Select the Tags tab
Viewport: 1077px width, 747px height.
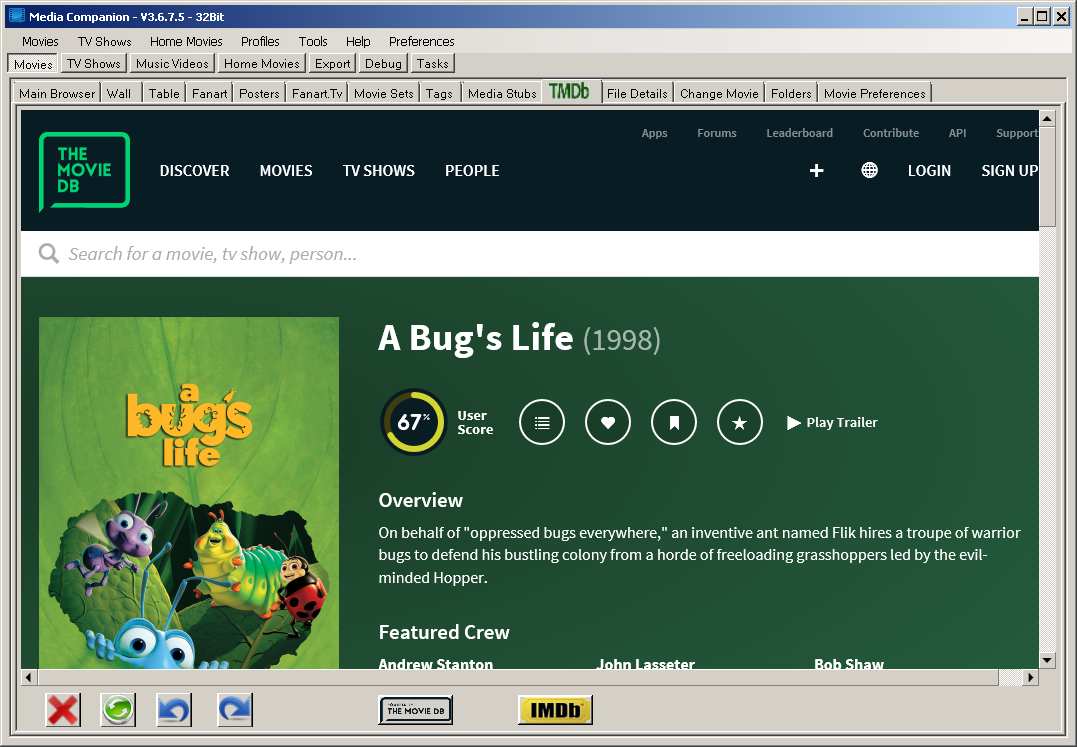(x=439, y=93)
